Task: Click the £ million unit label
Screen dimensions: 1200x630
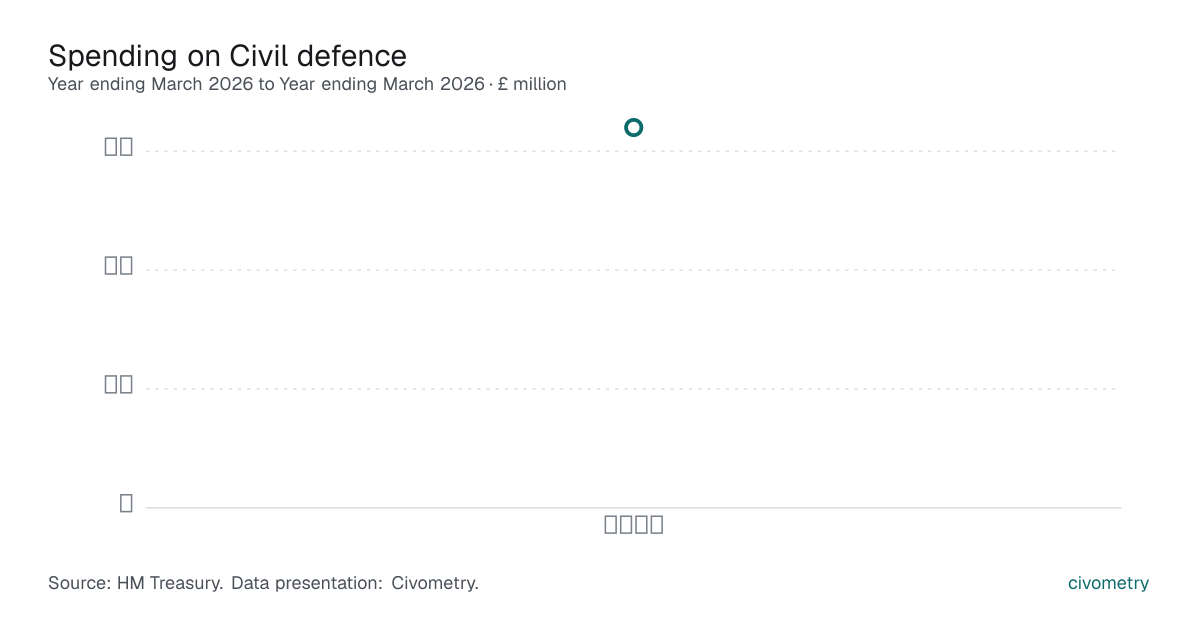Action: tap(532, 84)
